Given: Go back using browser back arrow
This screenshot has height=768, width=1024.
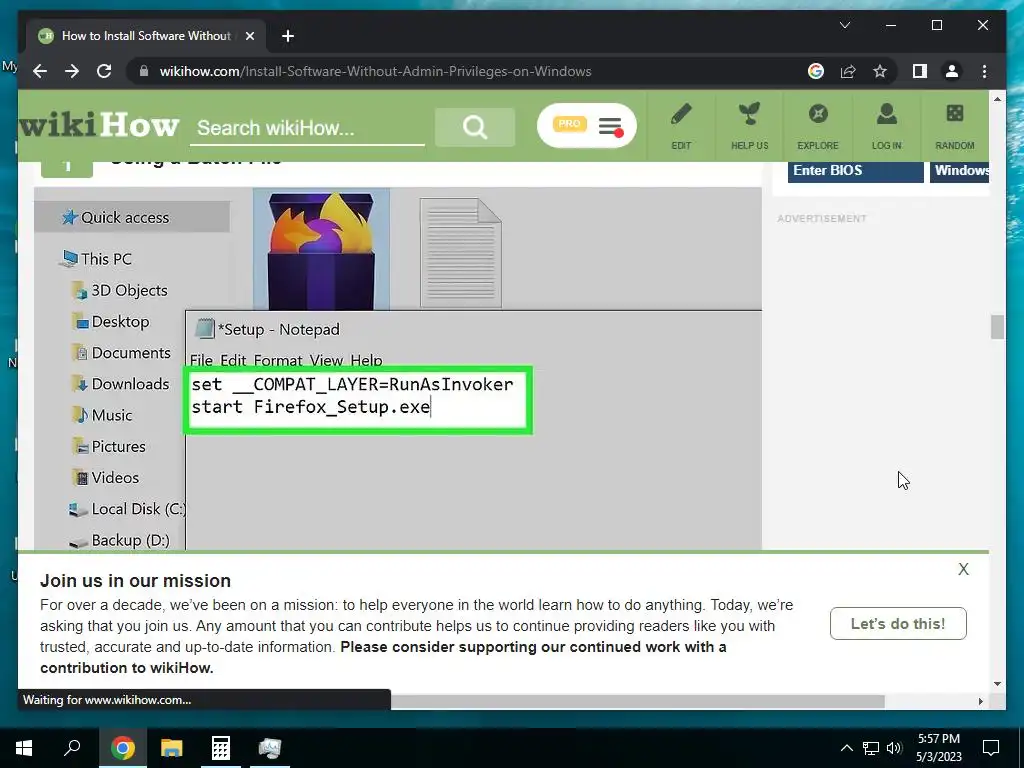Looking at the screenshot, I should point(40,71).
